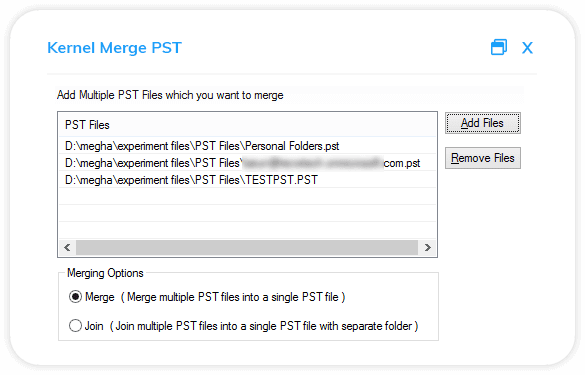
Task: Select the Merge radio option
Action: (x=75, y=297)
